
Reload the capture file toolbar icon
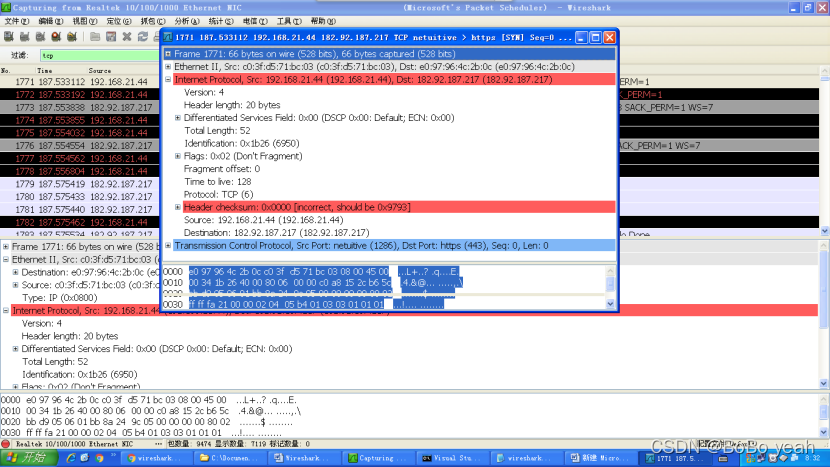click(142, 37)
